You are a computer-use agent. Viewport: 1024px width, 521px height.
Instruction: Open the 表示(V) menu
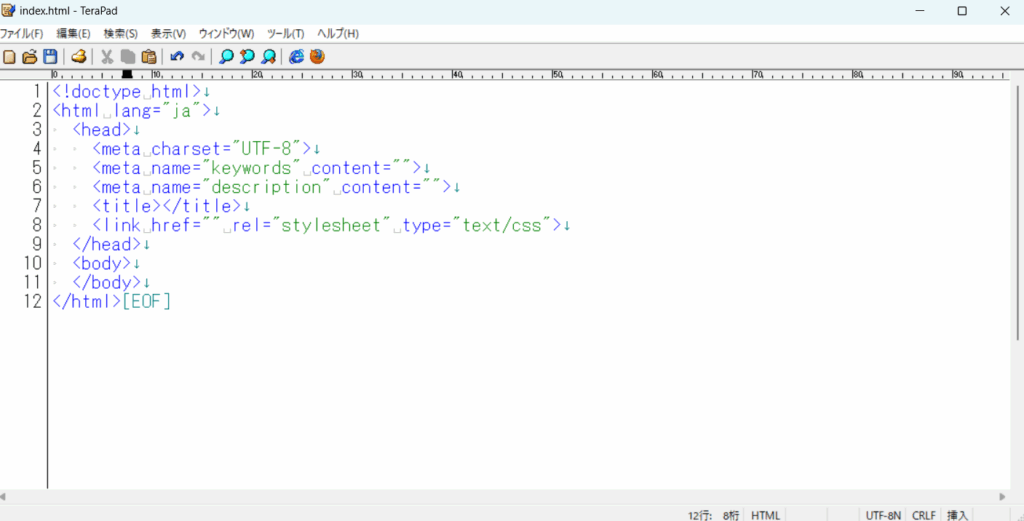click(x=168, y=33)
